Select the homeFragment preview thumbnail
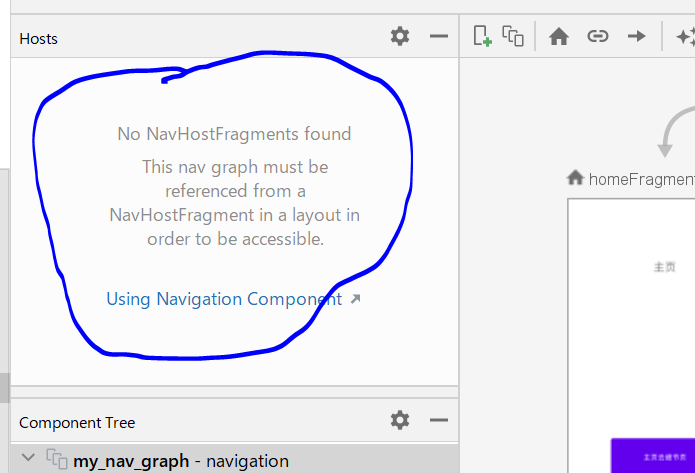 (631, 336)
